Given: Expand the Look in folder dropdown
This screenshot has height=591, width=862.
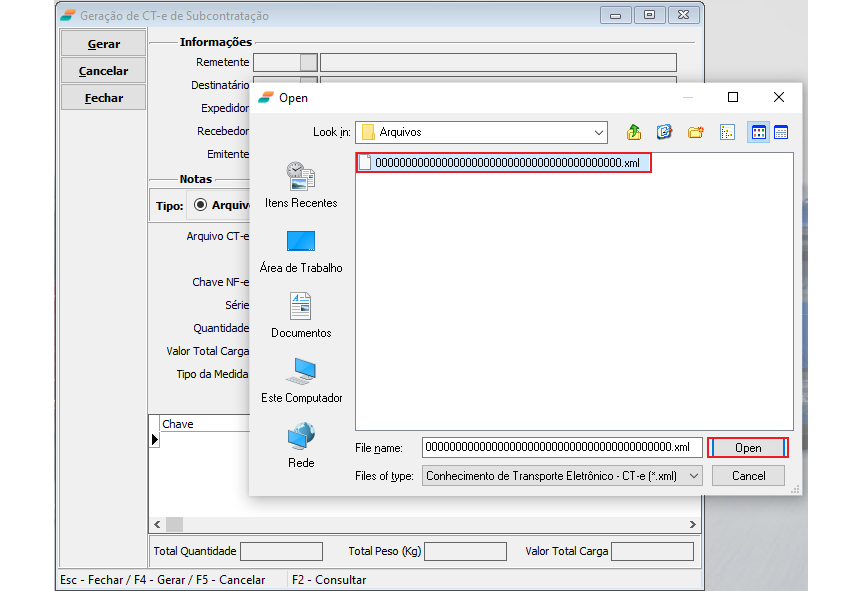Looking at the screenshot, I should (598, 132).
